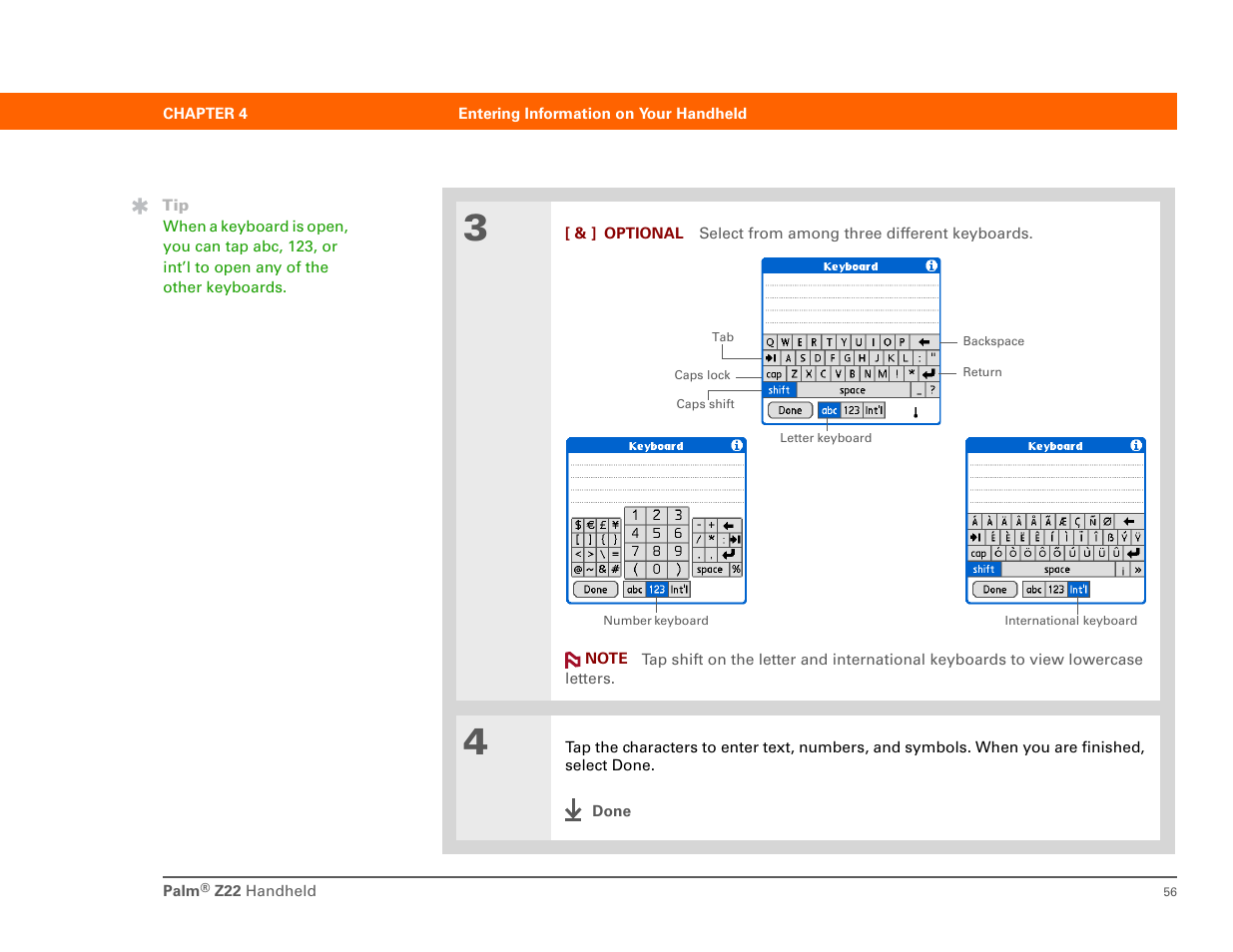Screen dimensions: 1233x952
Task: Tap the Tab key on the international keyboard
Action: click(x=976, y=538)
